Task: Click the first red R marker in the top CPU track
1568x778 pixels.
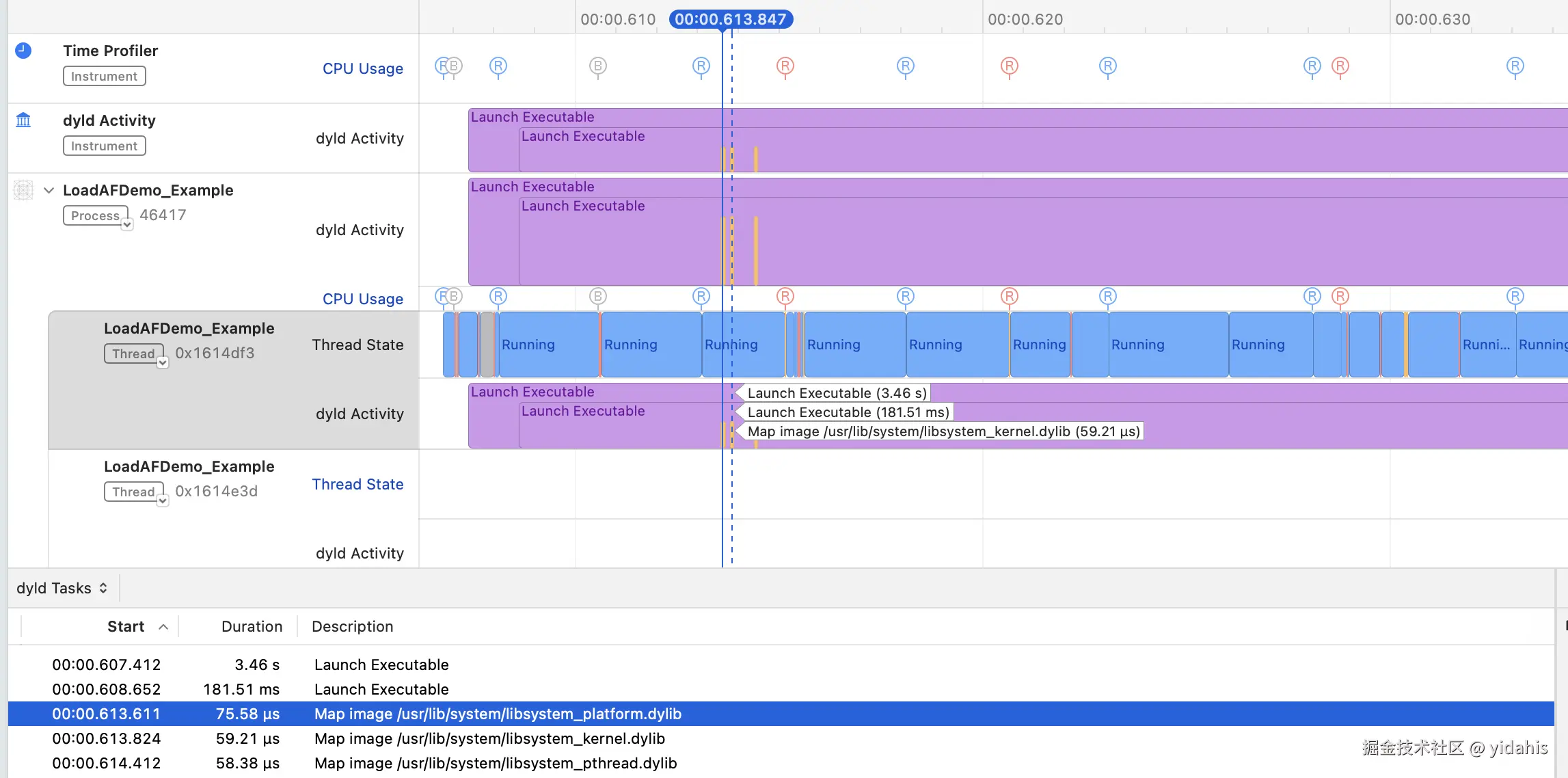Action: click(x=785, y=66)
